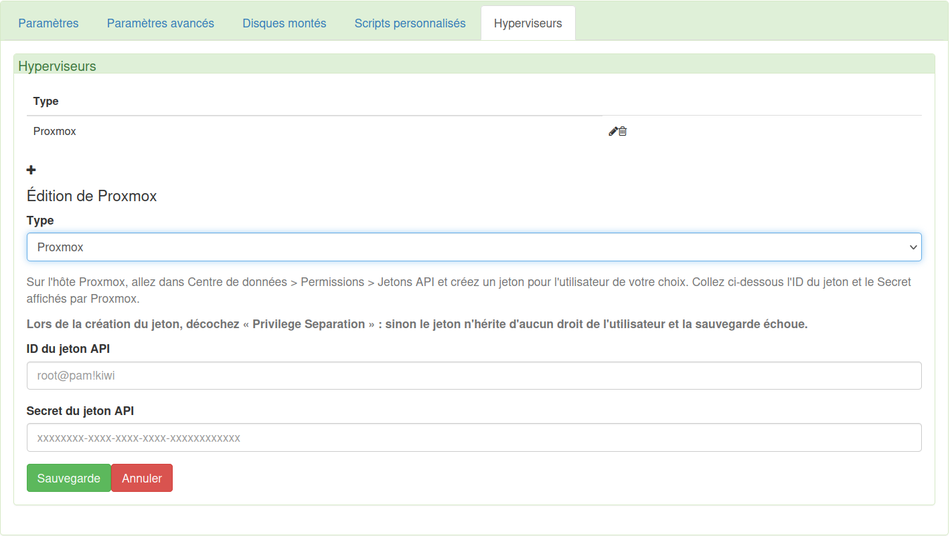
Task: Click the Édition de Proxmox heading
Action: [91, 196]
